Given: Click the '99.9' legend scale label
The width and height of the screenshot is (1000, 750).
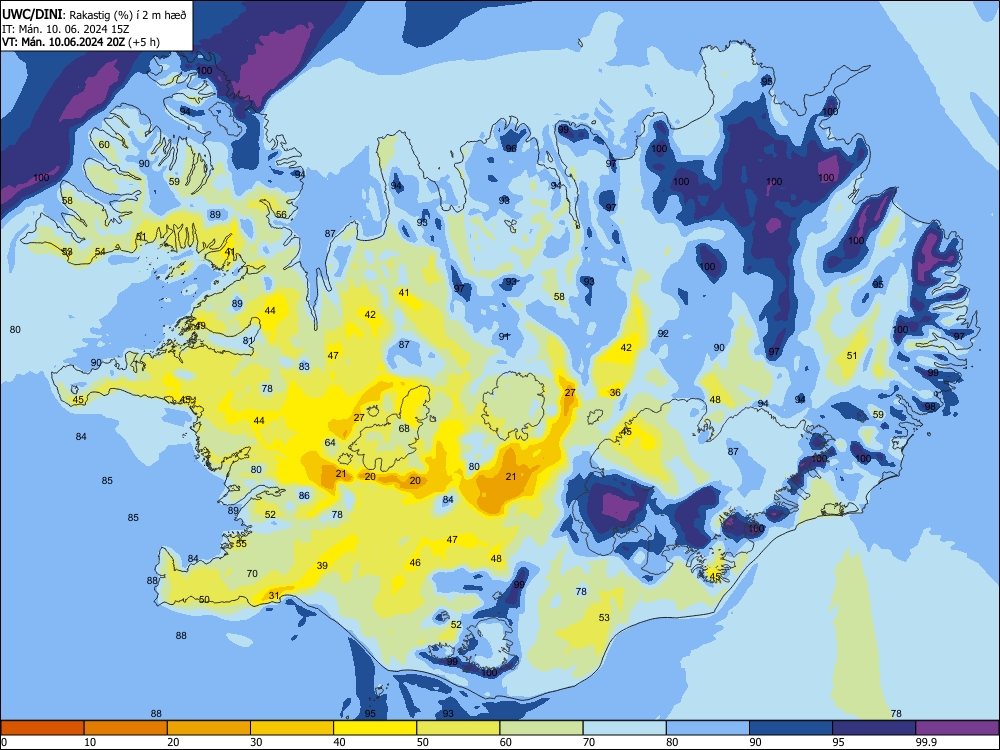Looking at the screenshot, I should (x=926, y=742).
